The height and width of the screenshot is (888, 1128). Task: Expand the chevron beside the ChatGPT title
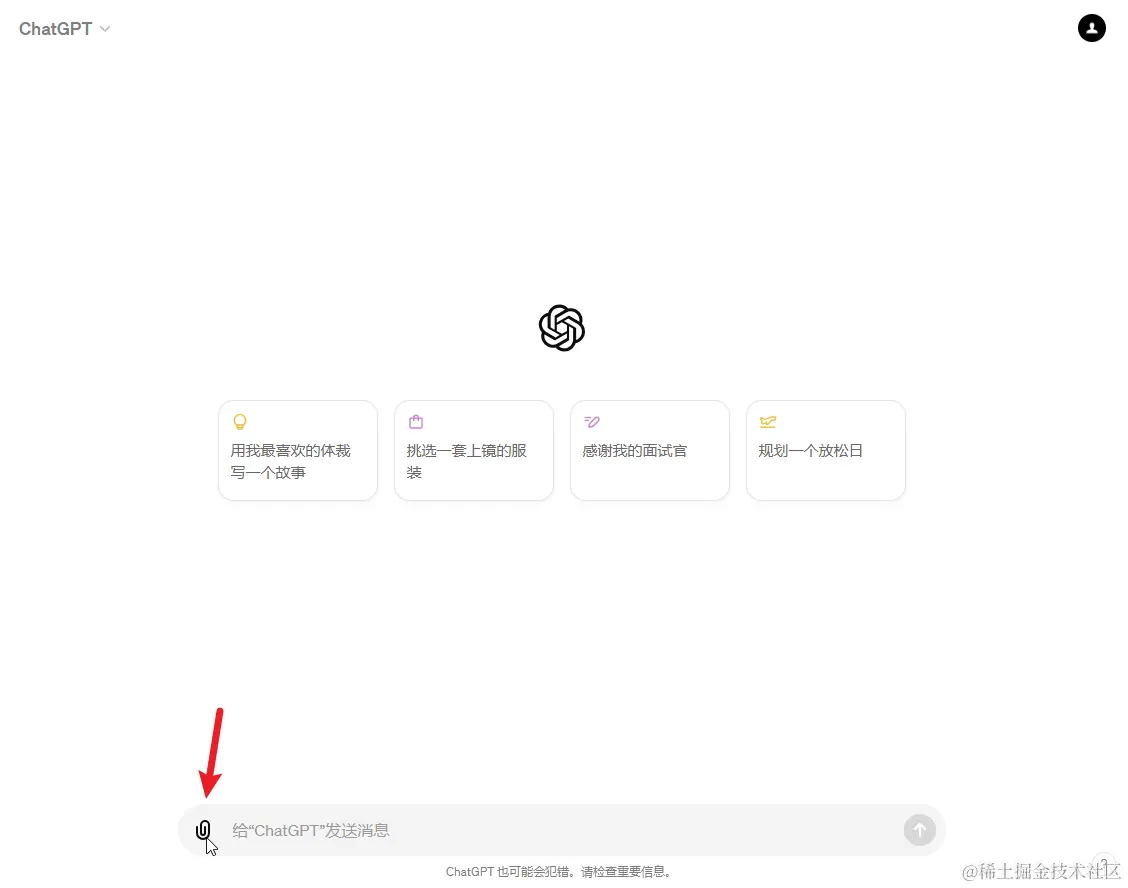coord(105,29)
